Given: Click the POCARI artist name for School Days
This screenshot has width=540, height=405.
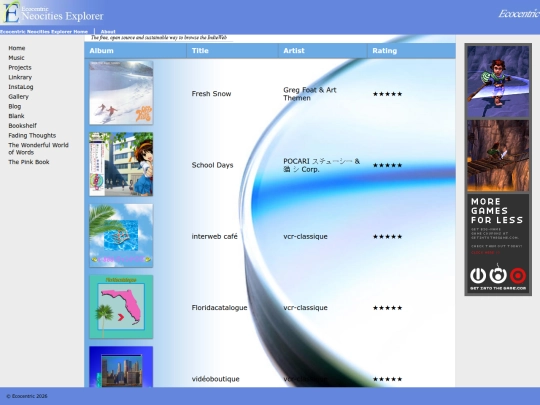Looking at the screenshot, I should tap(321, 165).
